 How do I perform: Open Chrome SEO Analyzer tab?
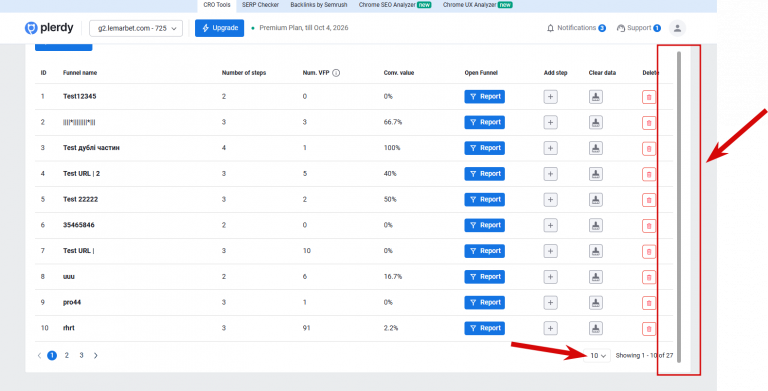[395, 5]
